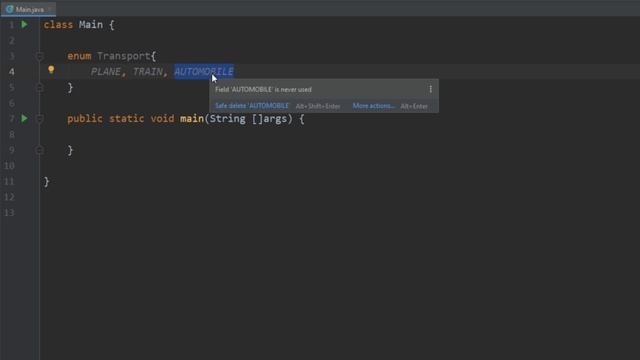Click the Alt+Enter shortcut hint
Image resolution: width=640 pixels, height=360 pixels.
pyautogui.click(x=414, y=106)
